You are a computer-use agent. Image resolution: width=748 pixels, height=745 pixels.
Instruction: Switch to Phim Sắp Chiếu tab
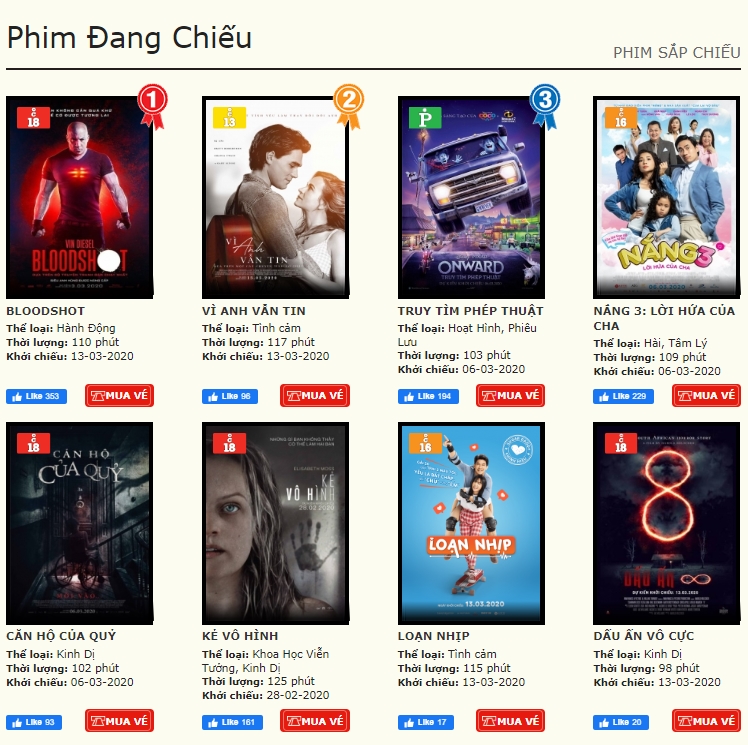click(676, 52)
